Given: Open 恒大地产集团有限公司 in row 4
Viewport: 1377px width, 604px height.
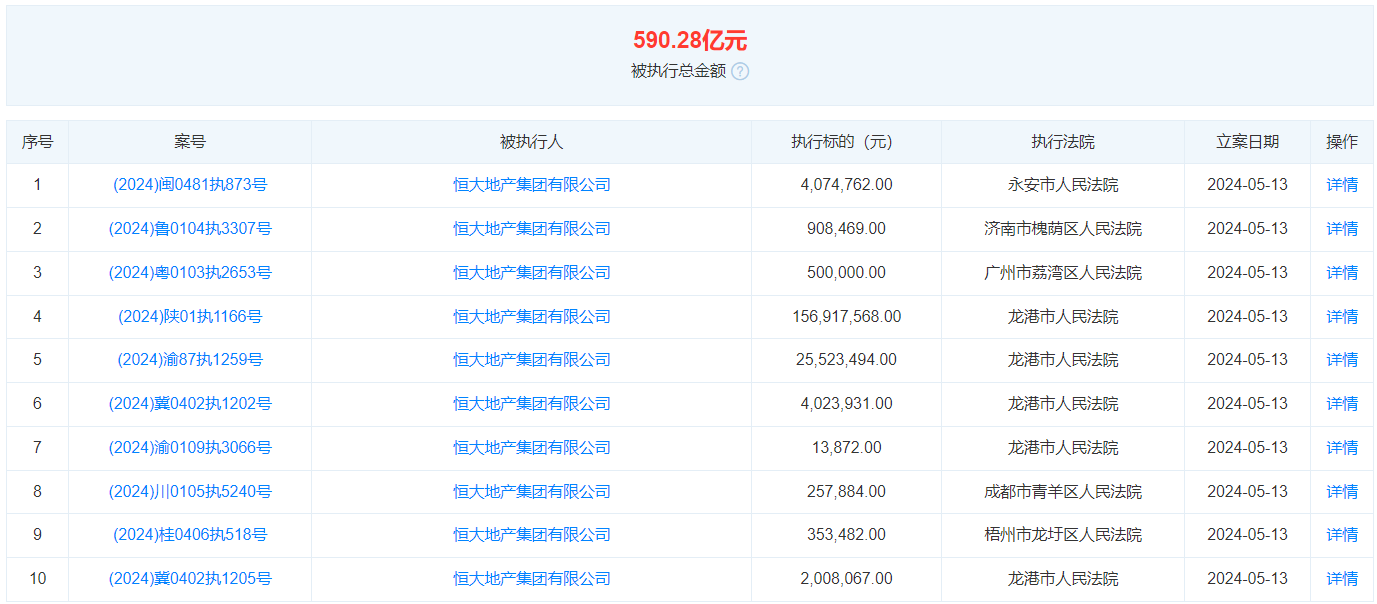Looking at the screenshot, I should pyautogui.click(x=531, y=317).
